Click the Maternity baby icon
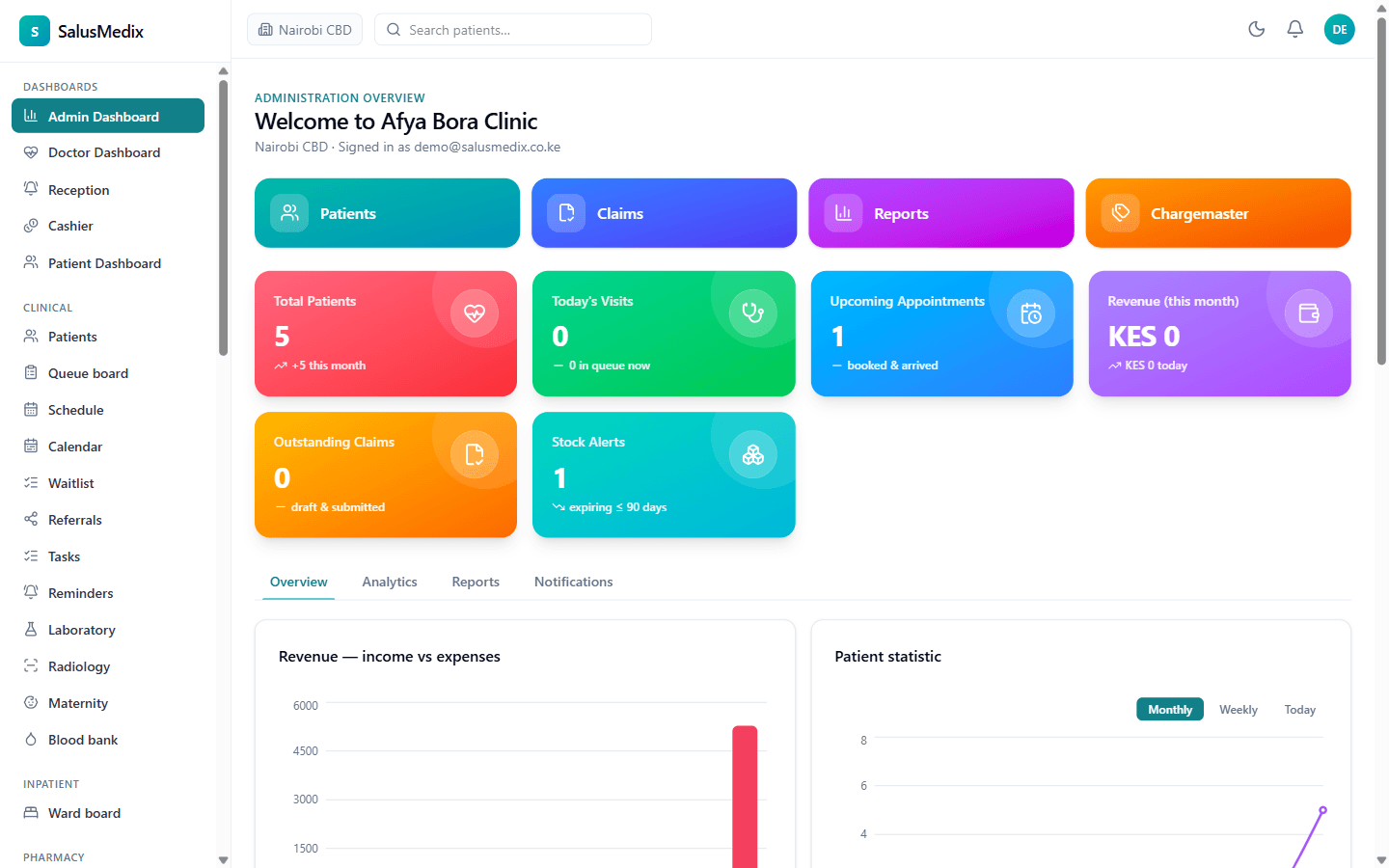The height and width of the screenshot is (868, 1389). 31,703
